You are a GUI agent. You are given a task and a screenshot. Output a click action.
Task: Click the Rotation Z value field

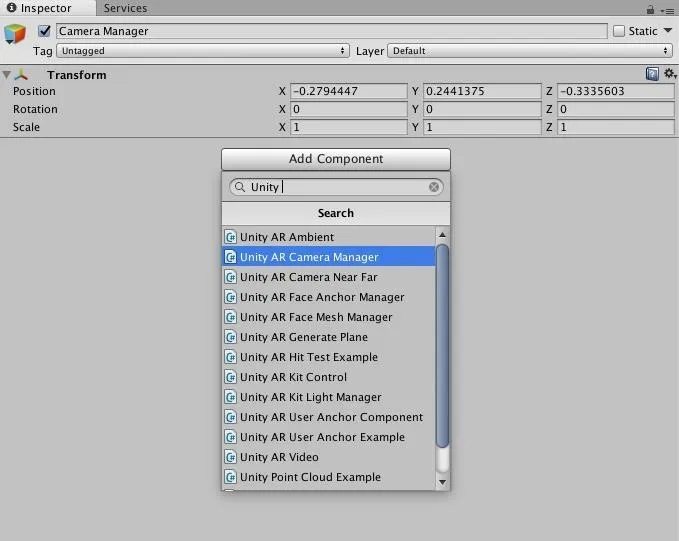tap(615, 109)
